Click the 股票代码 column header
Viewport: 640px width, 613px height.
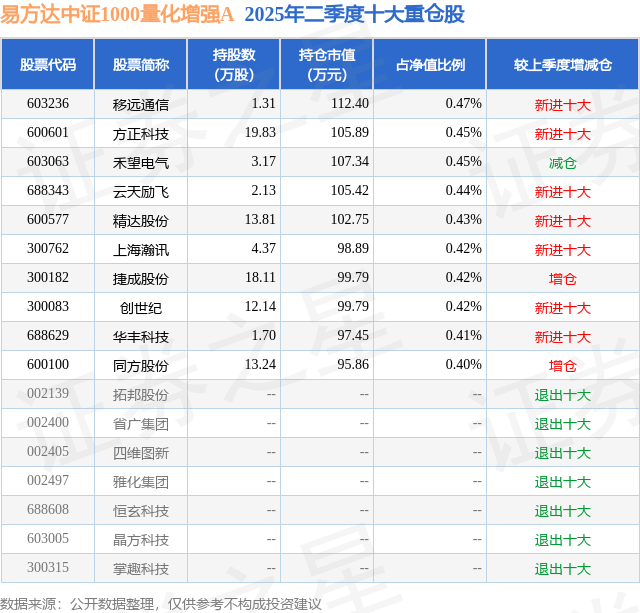point(48,64)
